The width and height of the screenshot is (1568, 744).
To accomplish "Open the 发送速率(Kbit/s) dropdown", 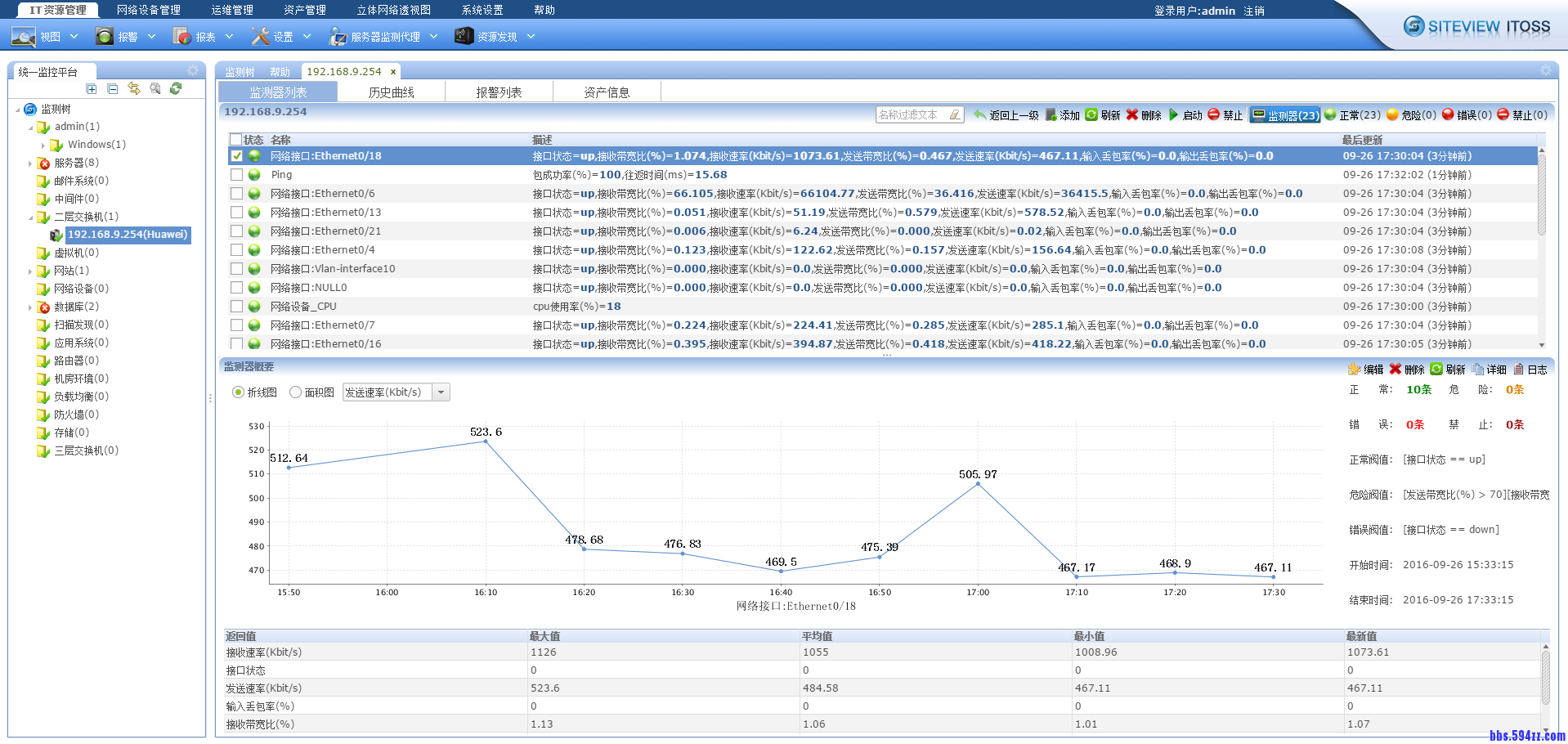I will 441,392.
